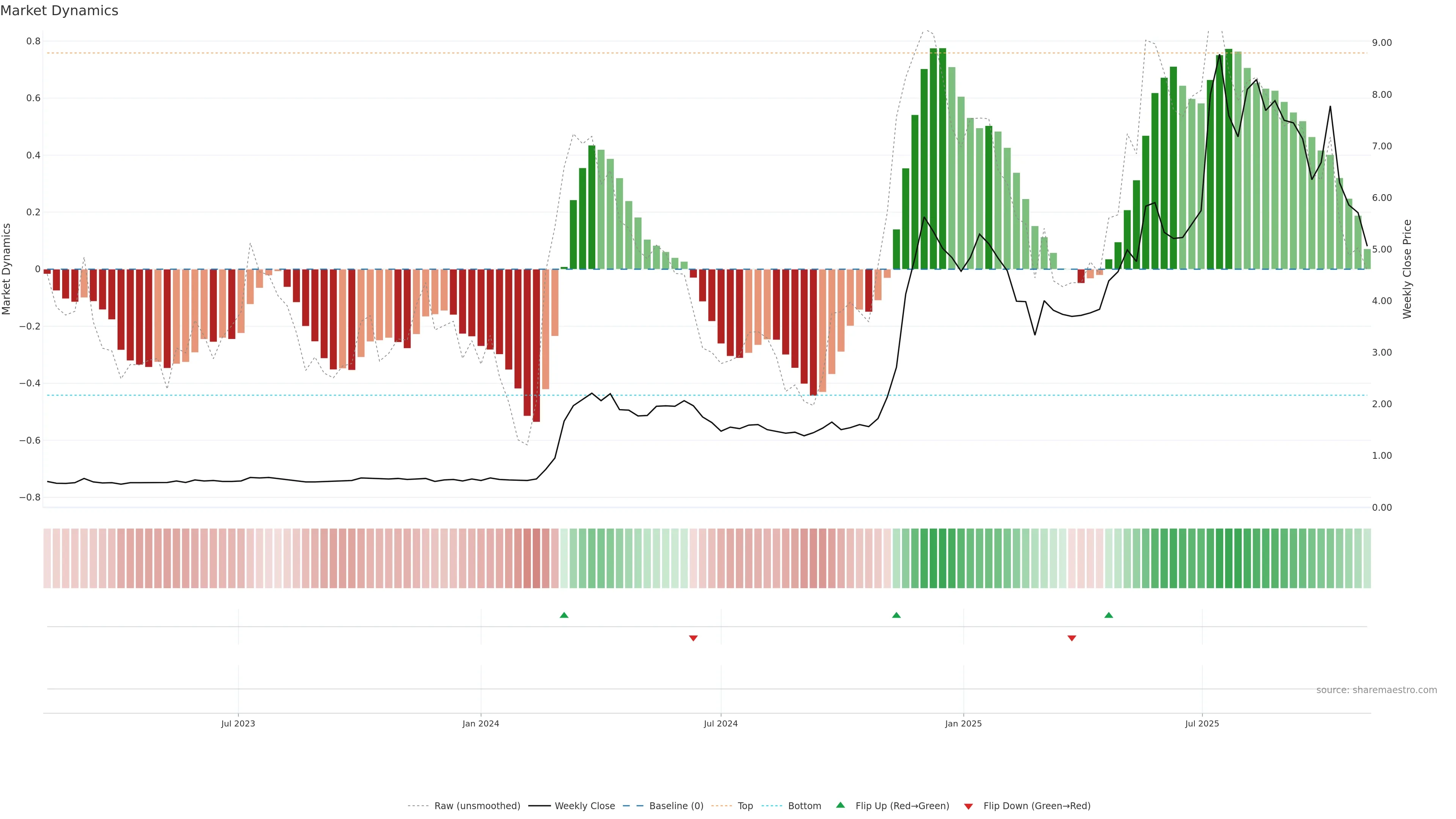Click the Weekly Close Price axis title

point(1407,269)
